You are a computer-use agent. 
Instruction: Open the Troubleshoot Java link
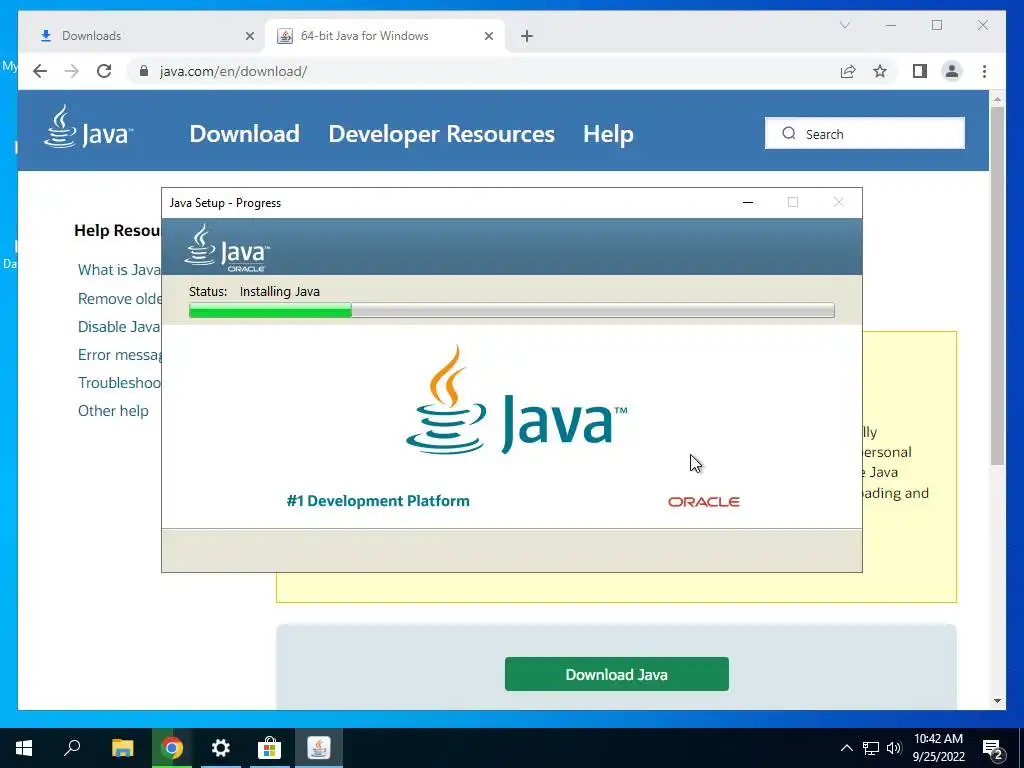point(120,383)
